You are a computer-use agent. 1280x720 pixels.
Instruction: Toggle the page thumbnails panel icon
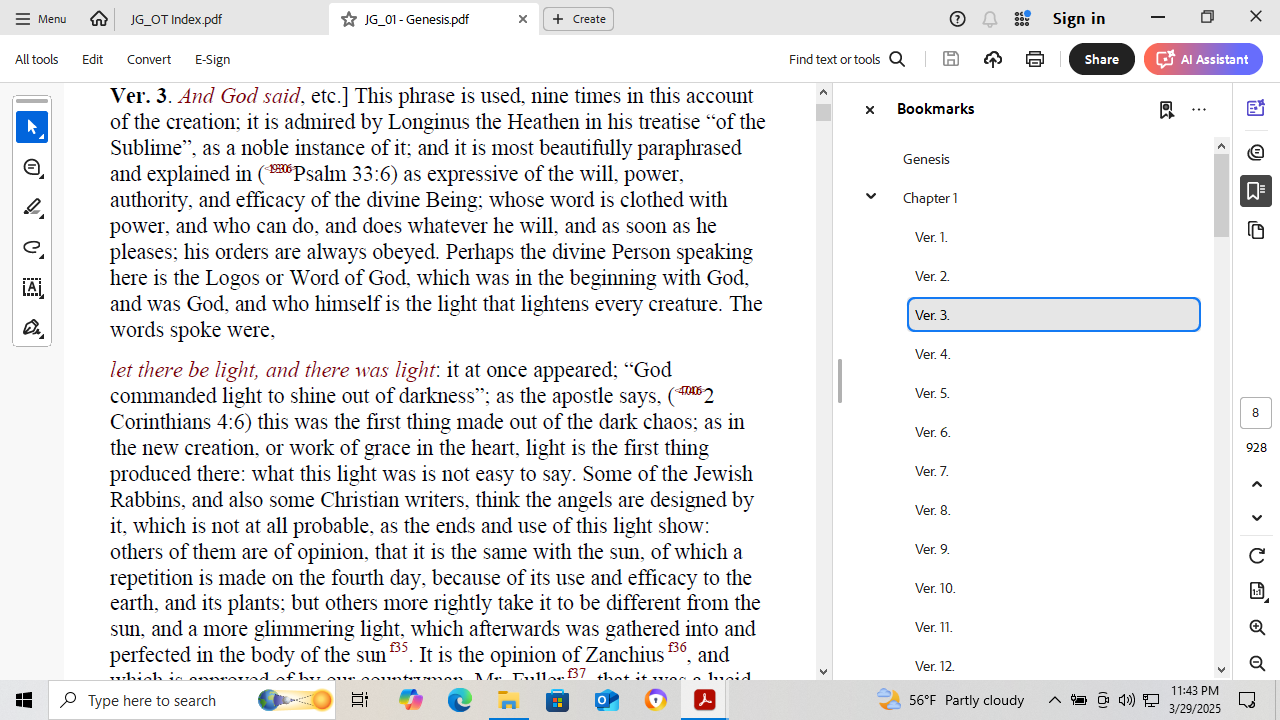1256,231
